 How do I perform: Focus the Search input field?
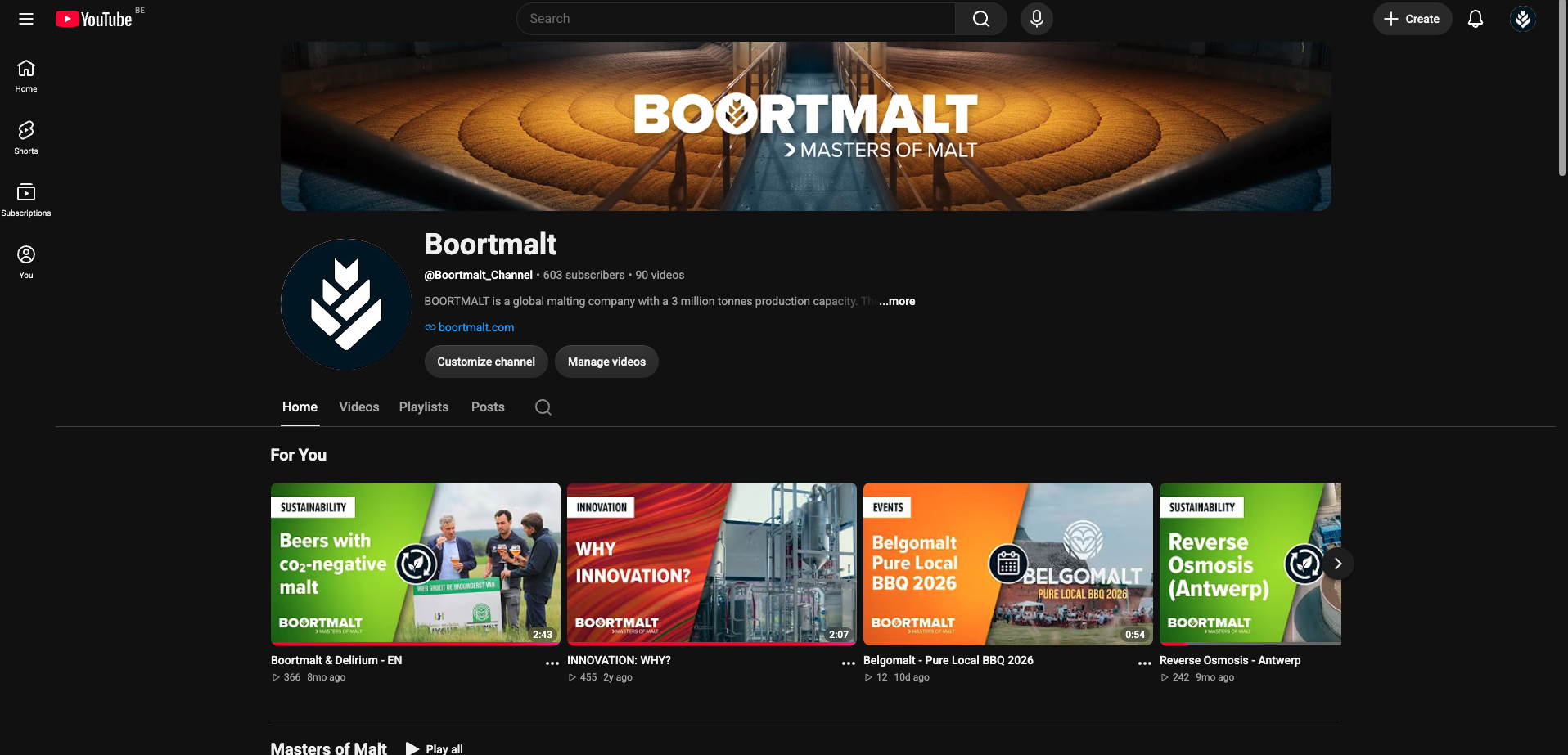(x=736, y=19)
